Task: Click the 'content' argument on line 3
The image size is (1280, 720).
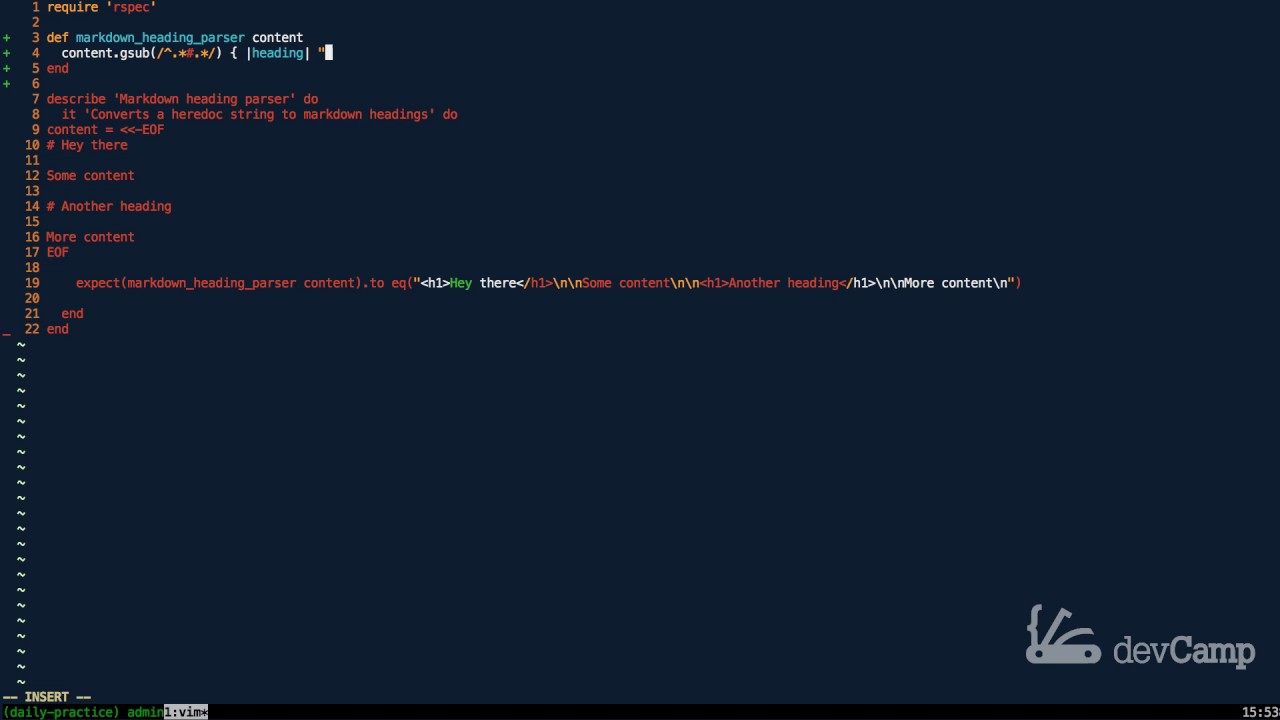Action: tap(278, 38)
